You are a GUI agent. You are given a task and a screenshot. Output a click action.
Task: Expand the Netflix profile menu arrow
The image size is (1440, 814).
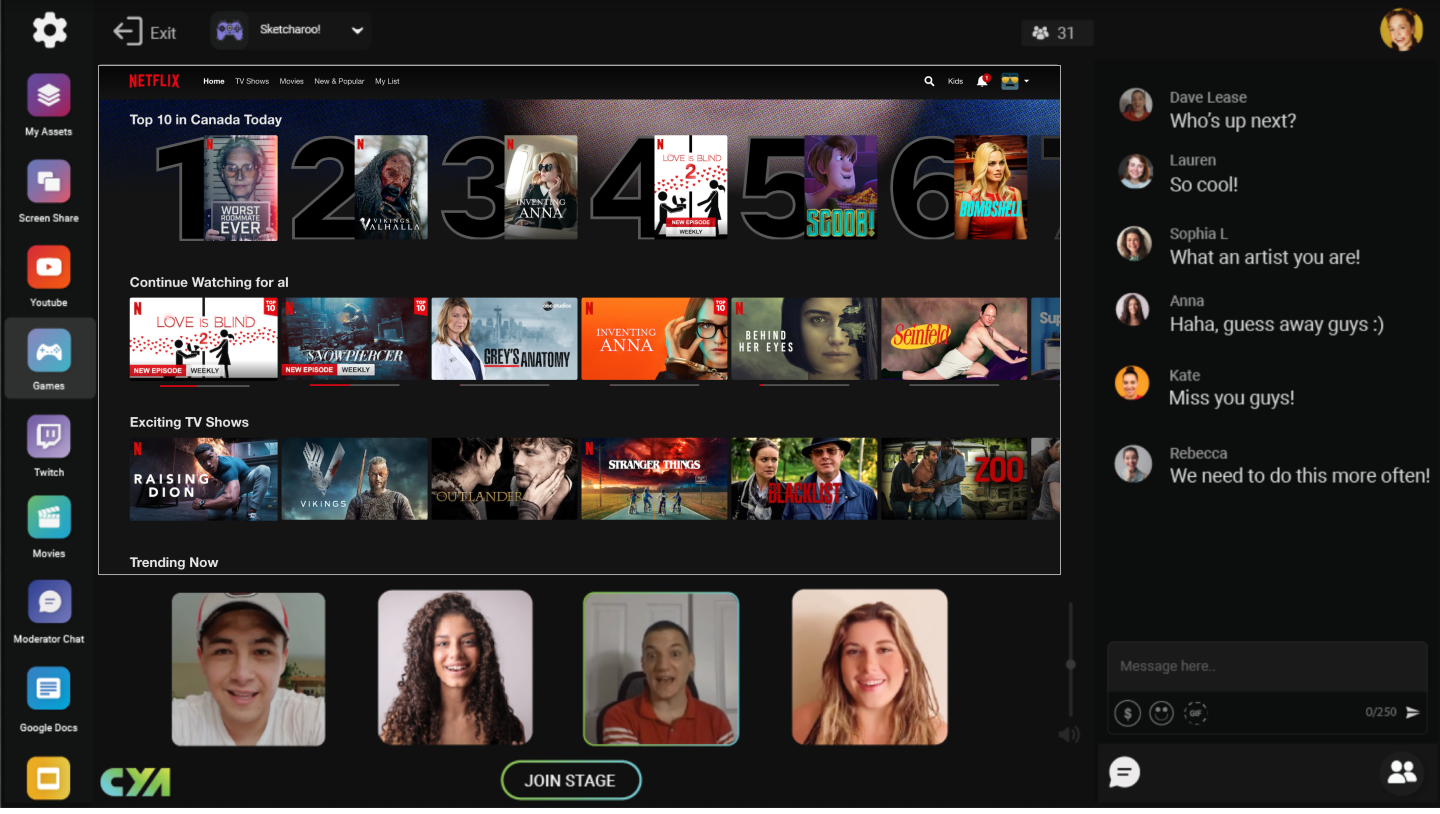1026,81
